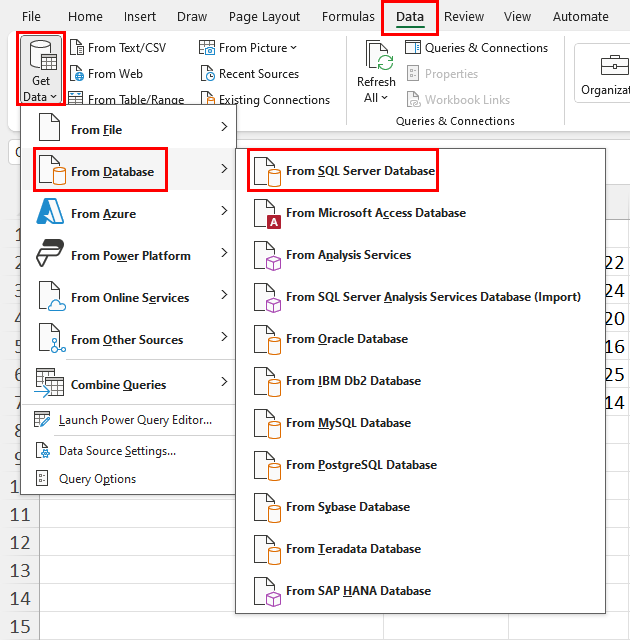Image resolution: width=630 pixels, height=640 pixels.
Task: Expand the From File submenu
Action: (129, 128)
